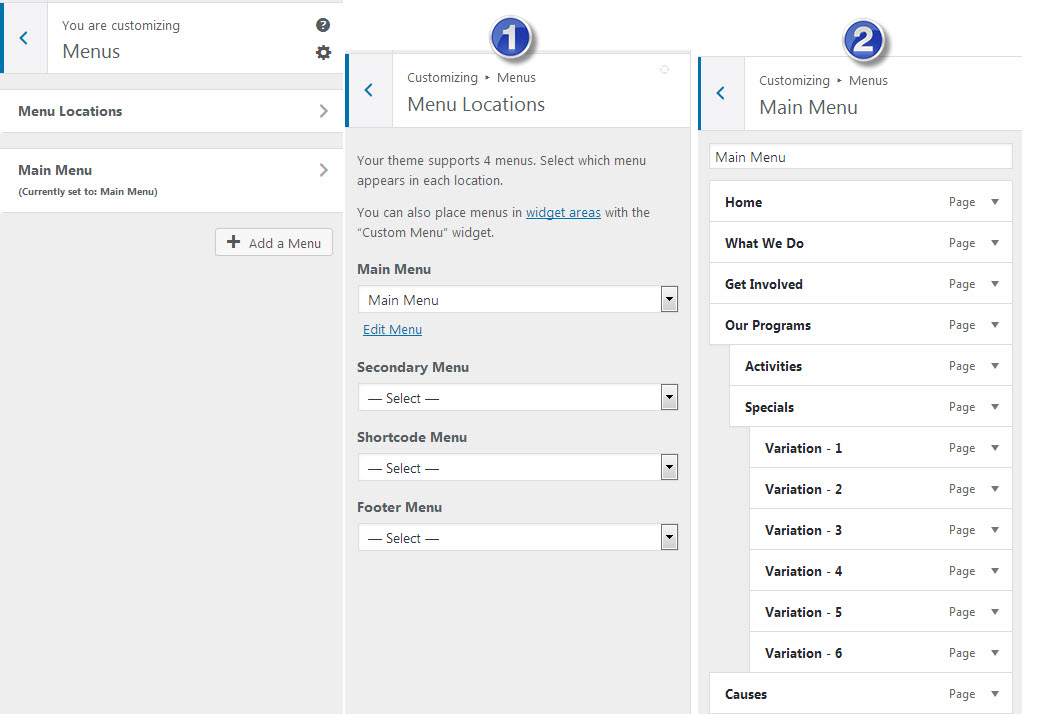Click the help question mark icon

click(322, 26)
